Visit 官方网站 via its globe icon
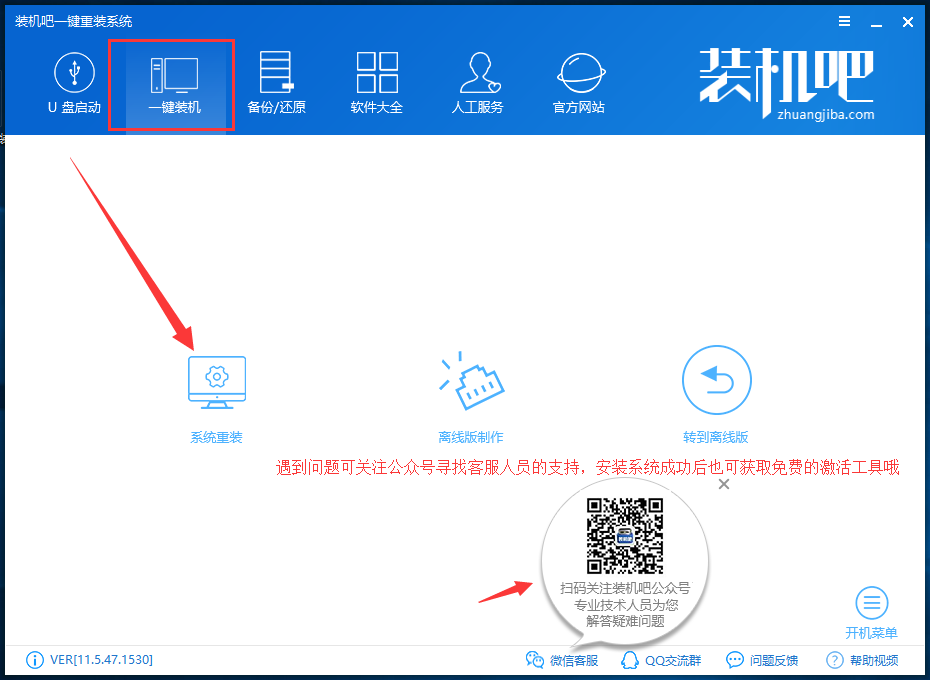The image size is (930, 680). (578, 83)
